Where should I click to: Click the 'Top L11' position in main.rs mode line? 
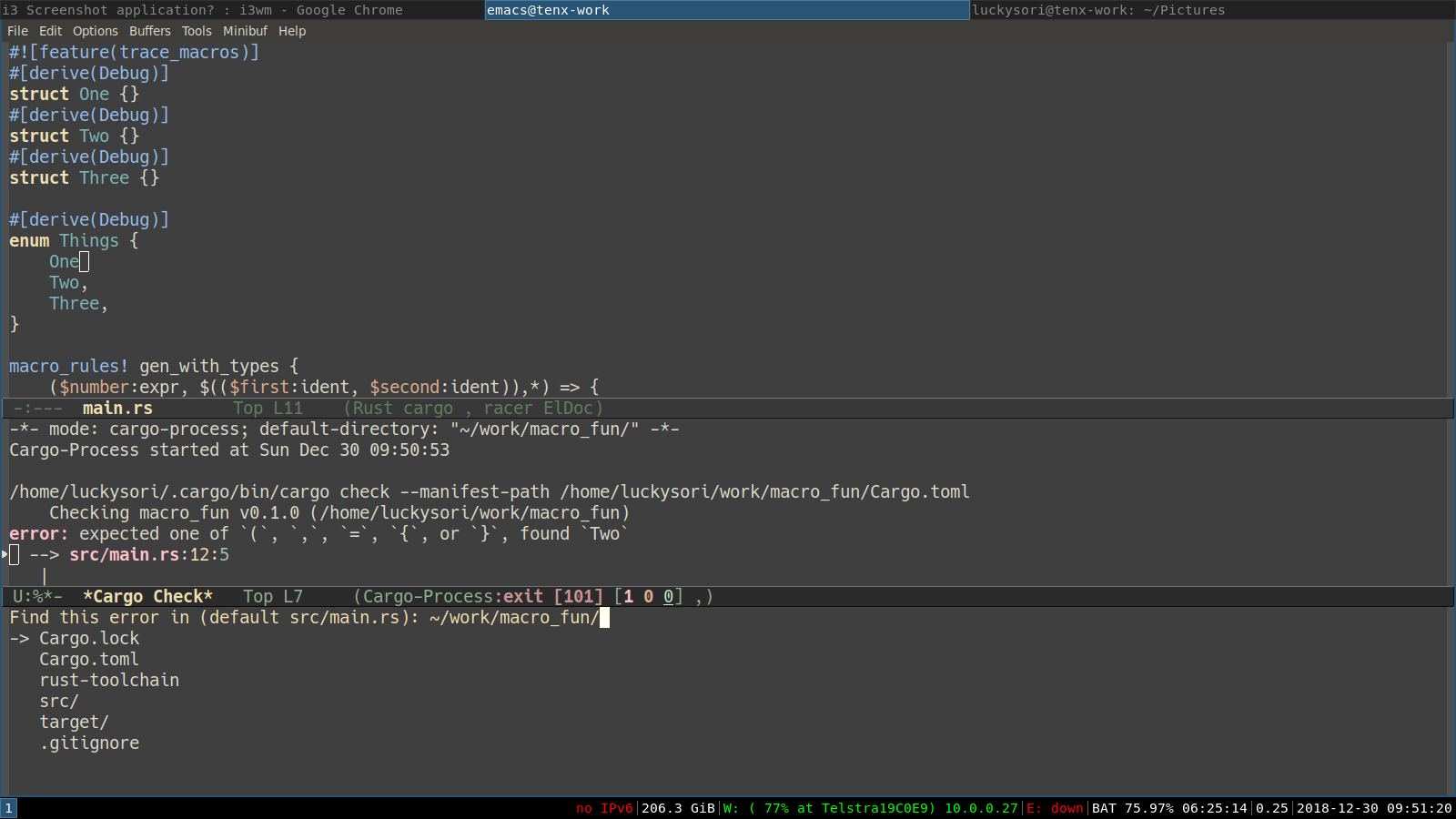click(x=268, y=409)
